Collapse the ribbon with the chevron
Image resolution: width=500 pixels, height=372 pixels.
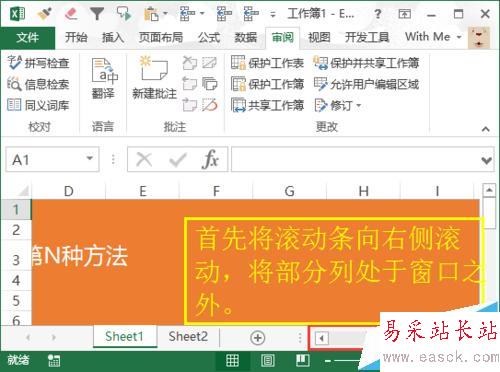point(485,129)
